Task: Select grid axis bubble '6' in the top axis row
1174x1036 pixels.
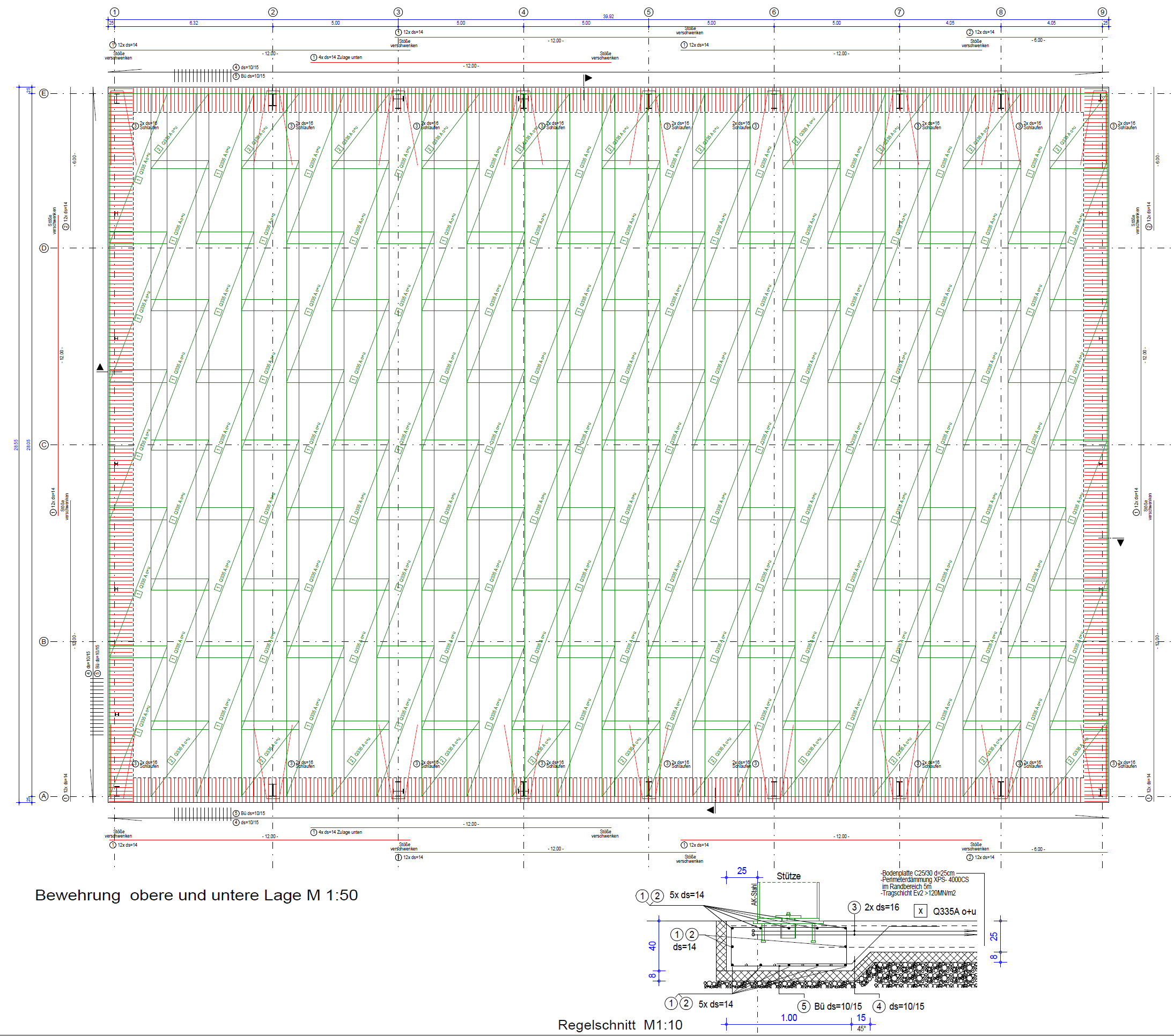Action: click(x=774, y=12)
